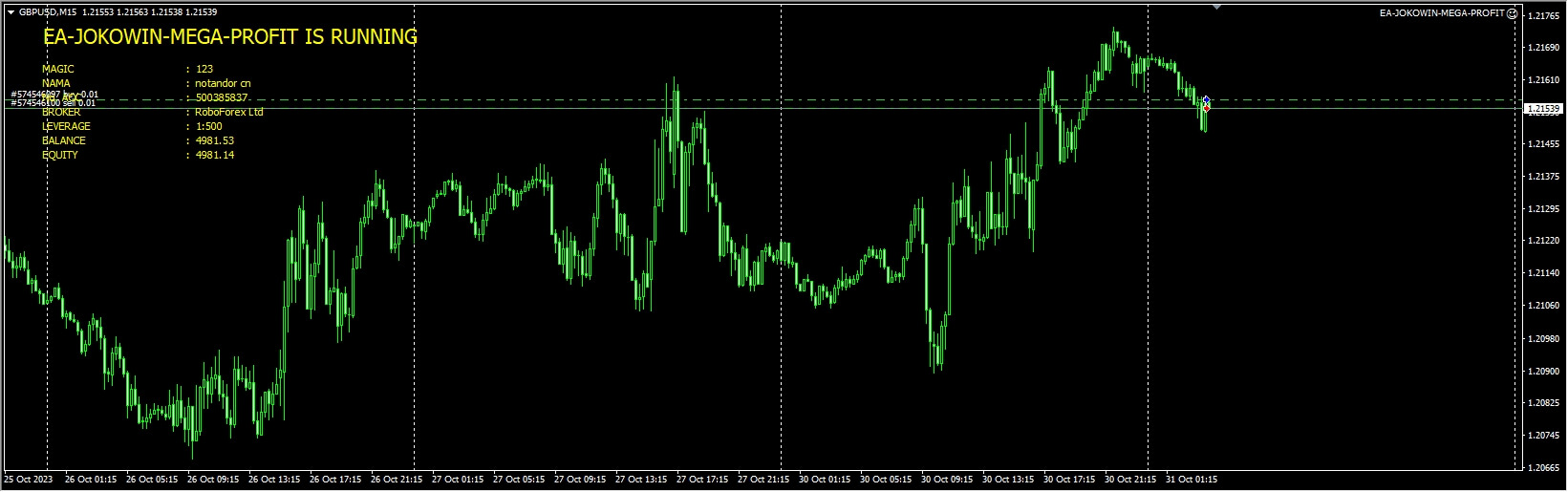Screen dimensions: 1568x492
Task: Click the 27 Oct 05:15 time axis label
Action: [x=519, y=480]
